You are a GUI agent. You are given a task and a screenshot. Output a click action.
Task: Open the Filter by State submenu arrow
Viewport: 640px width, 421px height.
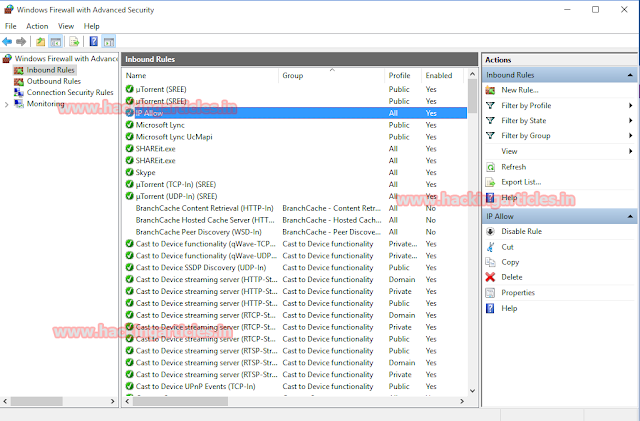[631, 121]
